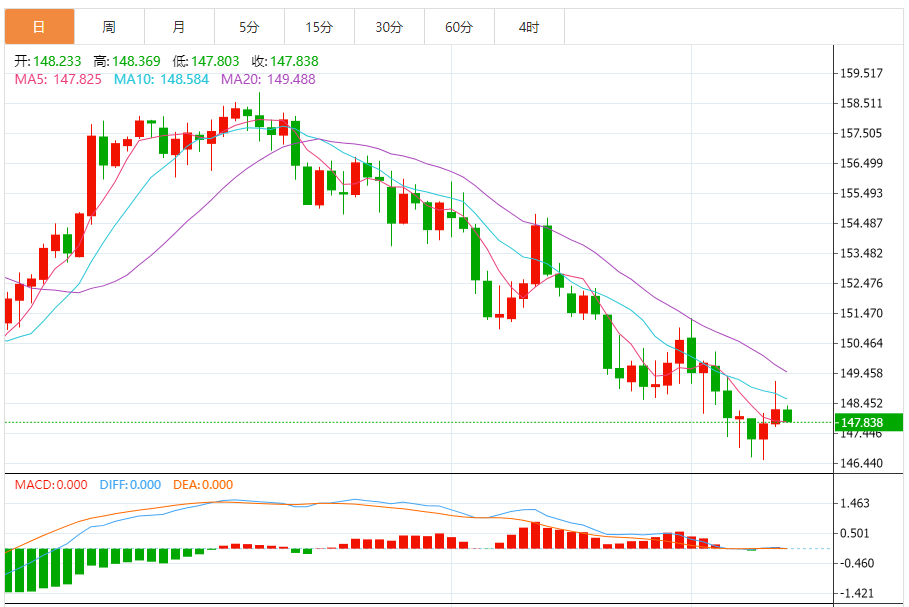The height and width of the screenshot is (607, 909).
Task: Click the 154.487 price axis label
Action: point(861,223)
